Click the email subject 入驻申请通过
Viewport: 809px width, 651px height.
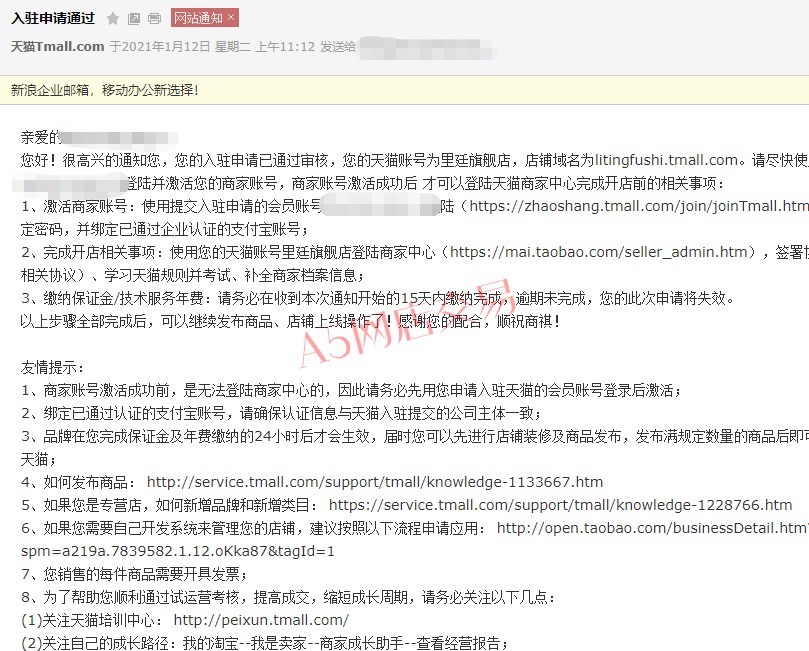[53, 18]
